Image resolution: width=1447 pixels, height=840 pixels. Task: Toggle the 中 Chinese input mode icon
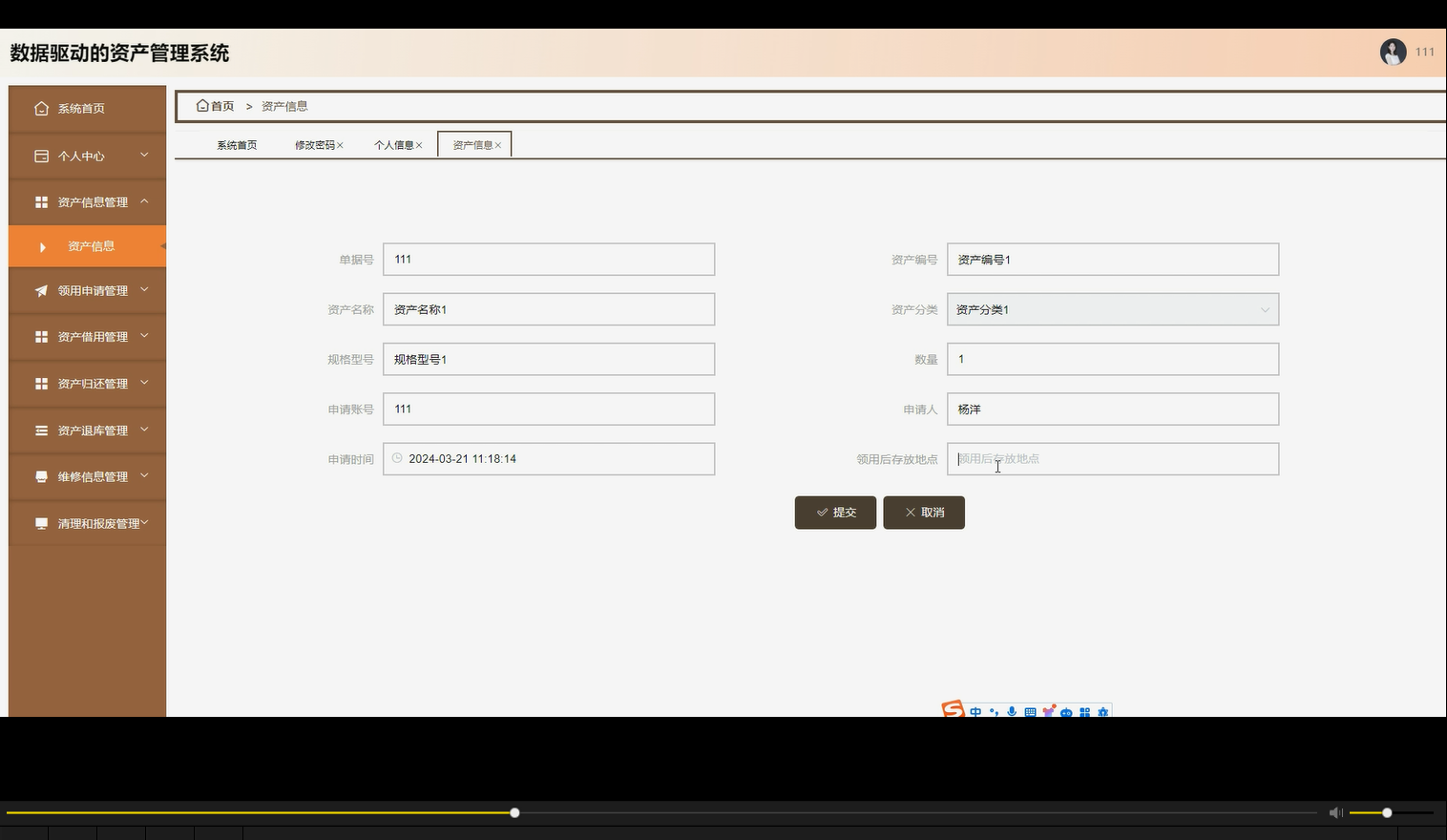975,712
